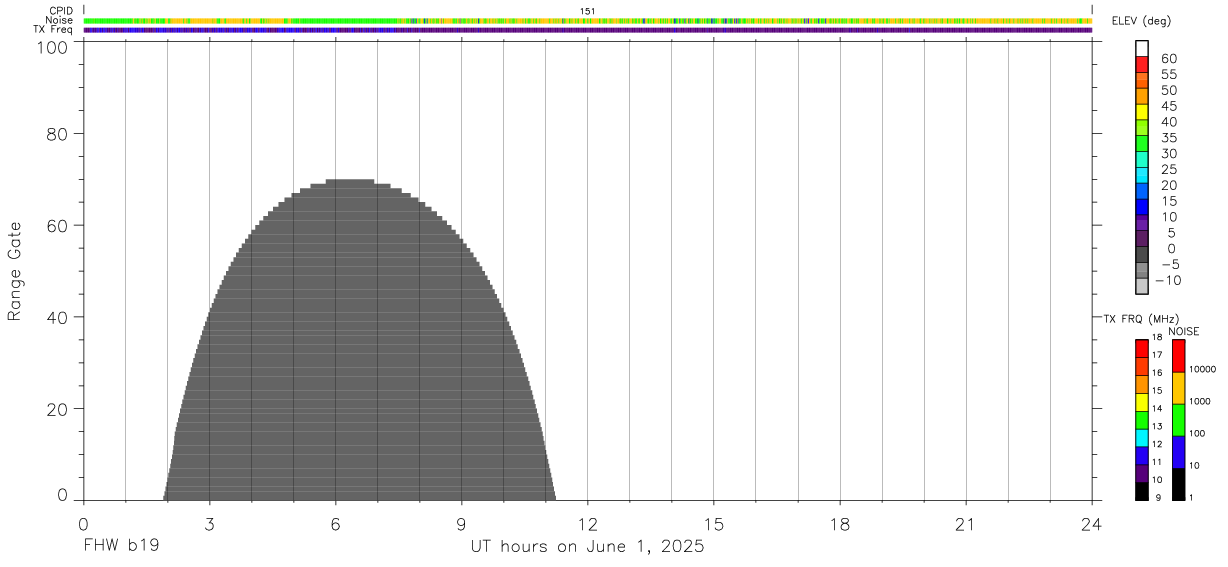This screenshot has width=1228, height=567.
Task: Click the x-axis hour label "21"
Action: point(965,524)
